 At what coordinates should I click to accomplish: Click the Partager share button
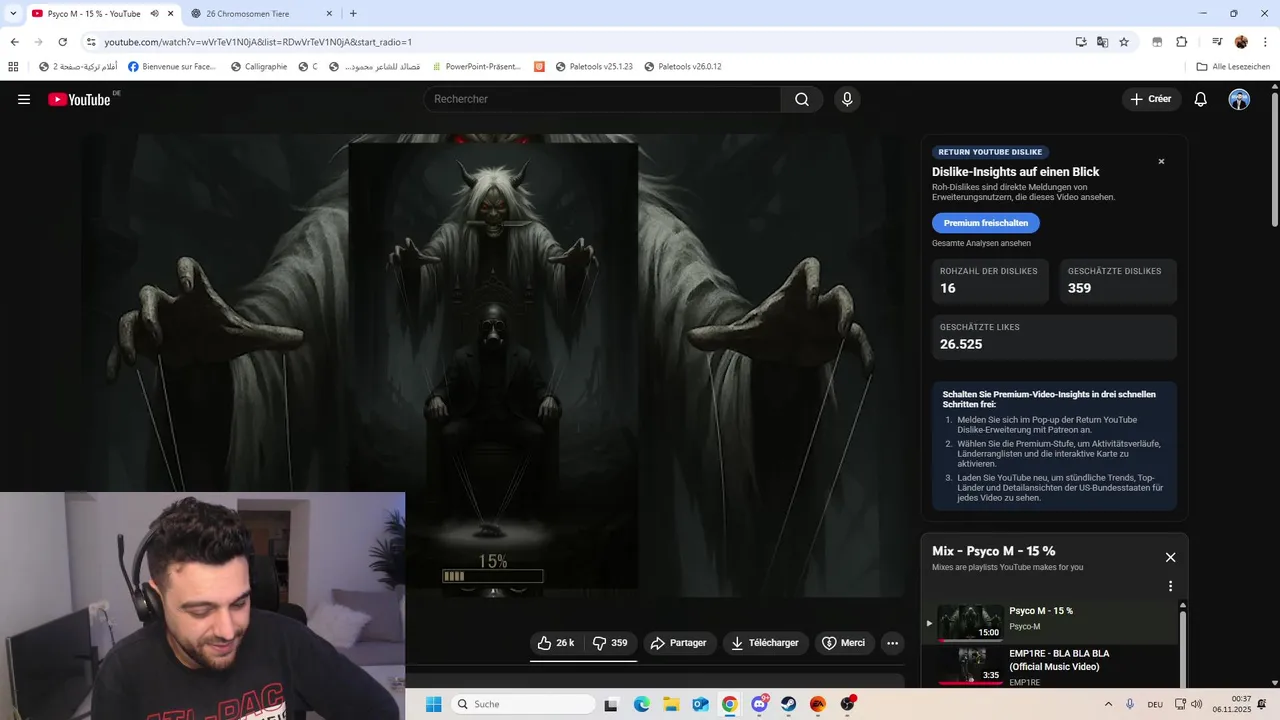679,643
